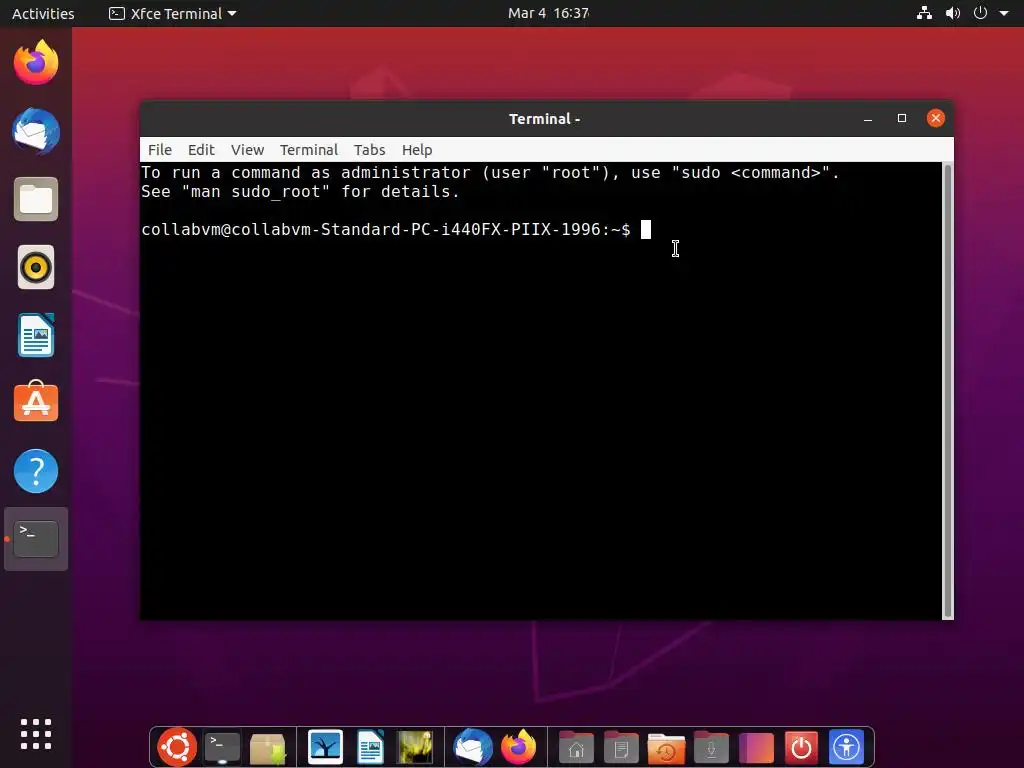Launch Thunderbird Mail from the left dock
This screenshot has width=1024, height=768.
[x=36, y=131]
